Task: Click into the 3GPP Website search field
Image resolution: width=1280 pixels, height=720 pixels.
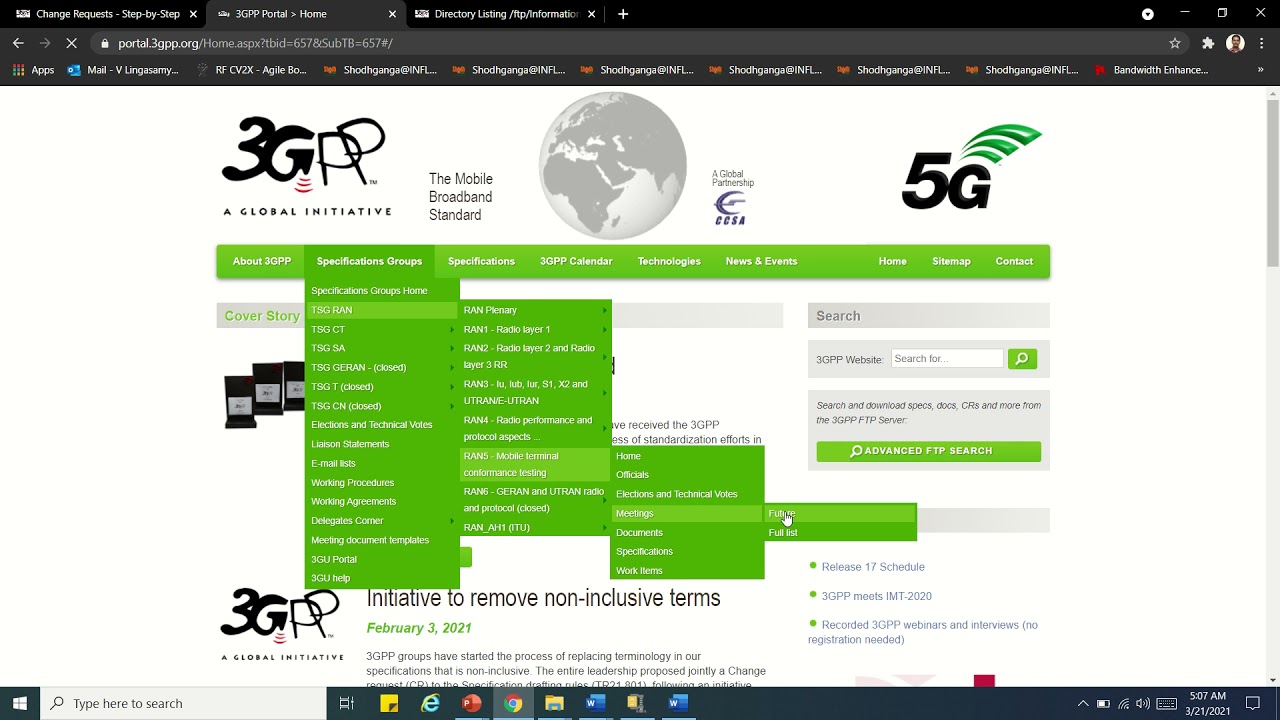Action: pos(947,358)
